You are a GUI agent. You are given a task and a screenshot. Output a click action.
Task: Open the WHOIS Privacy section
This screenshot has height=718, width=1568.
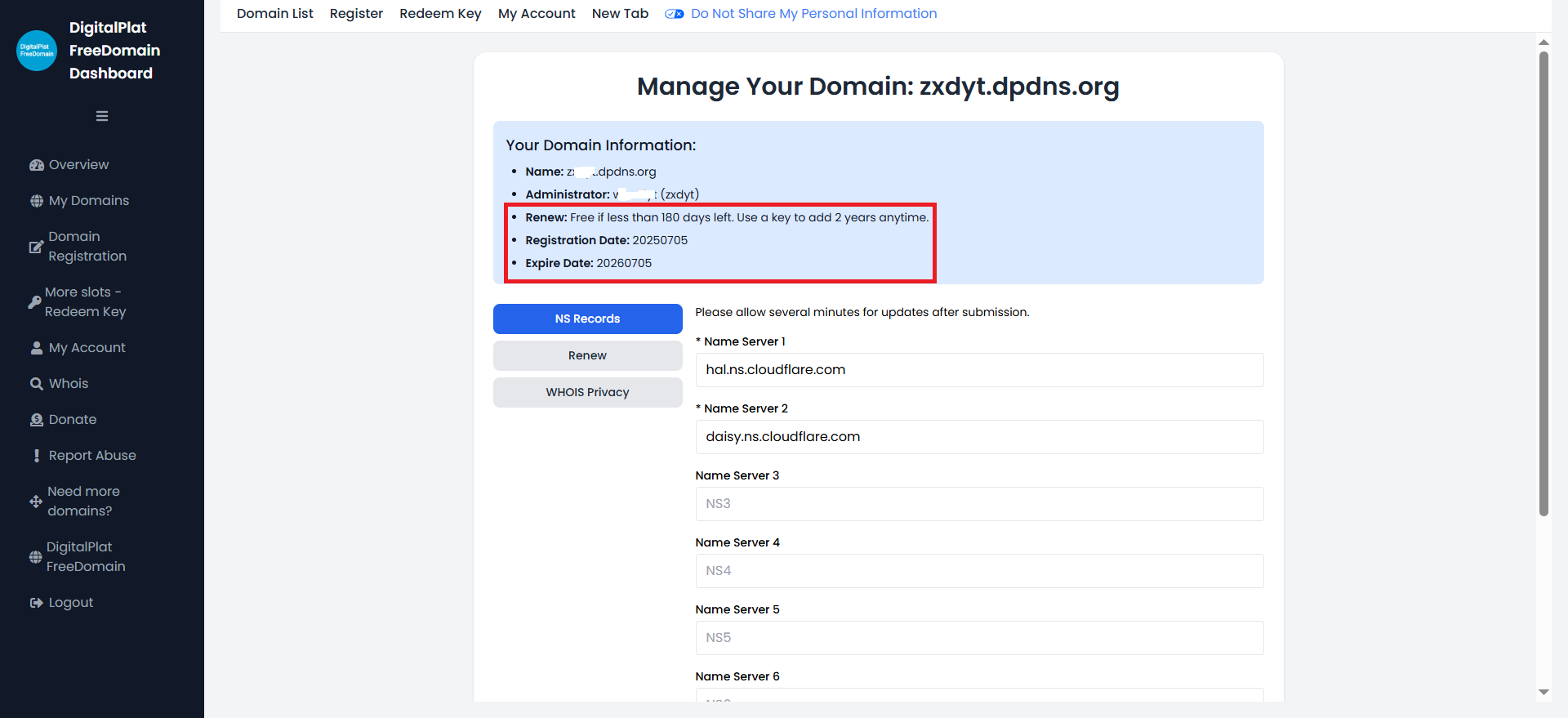[587, 392]
